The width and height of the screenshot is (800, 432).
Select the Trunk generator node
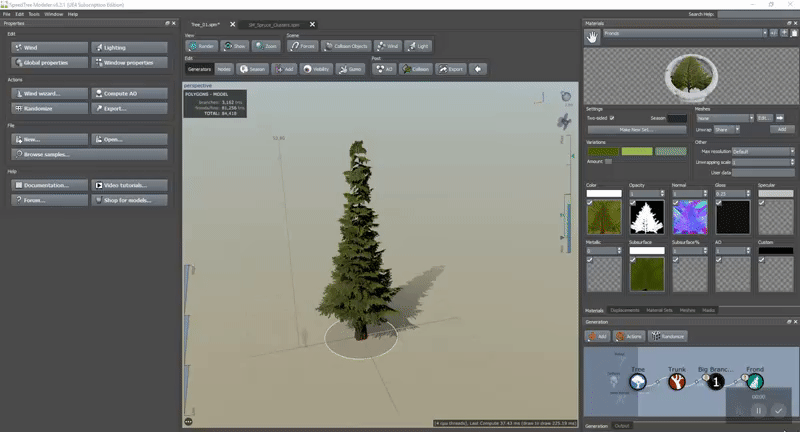[676, 381]
